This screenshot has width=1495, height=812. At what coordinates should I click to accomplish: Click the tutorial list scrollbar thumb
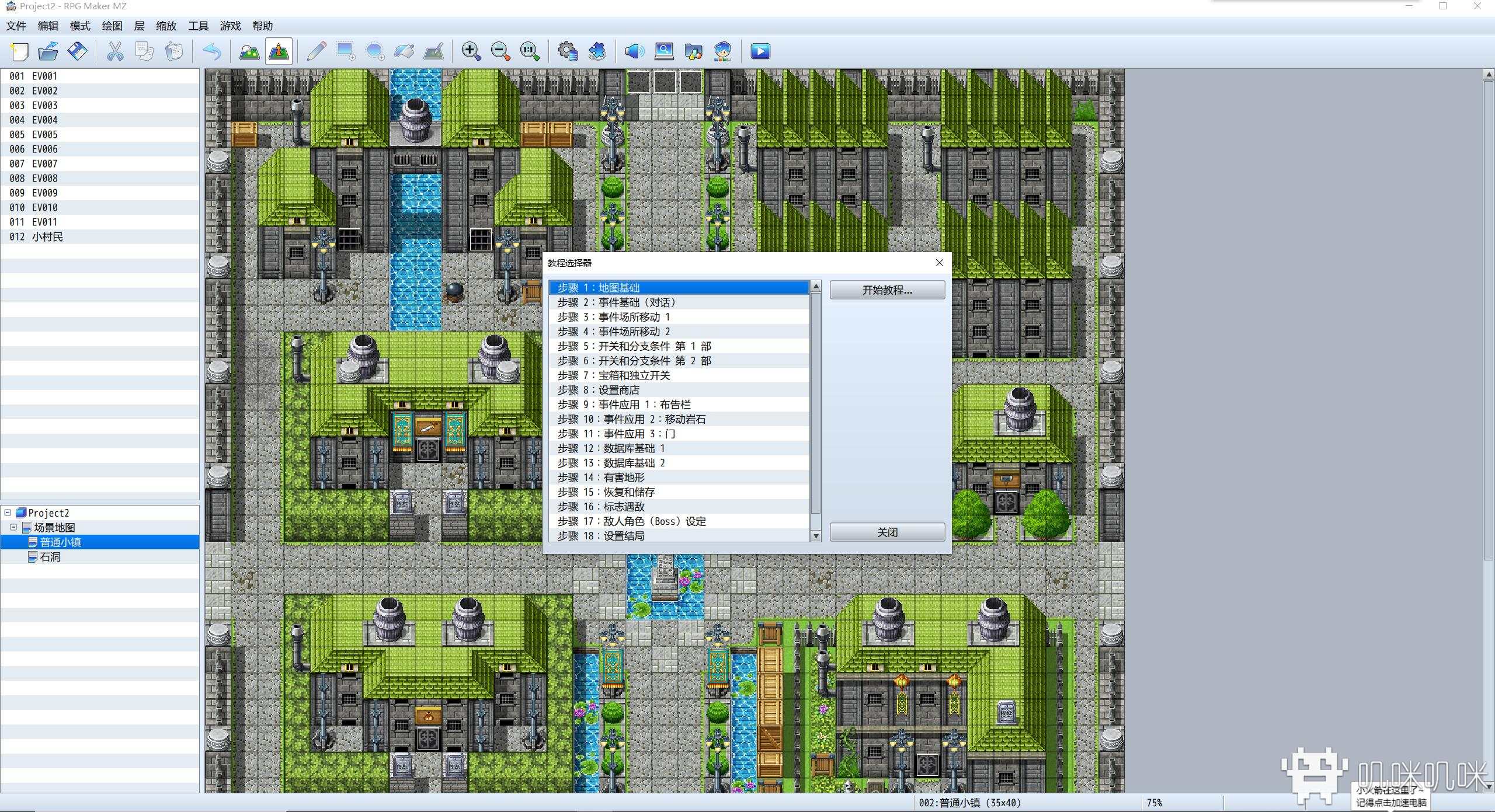(816, 404)
